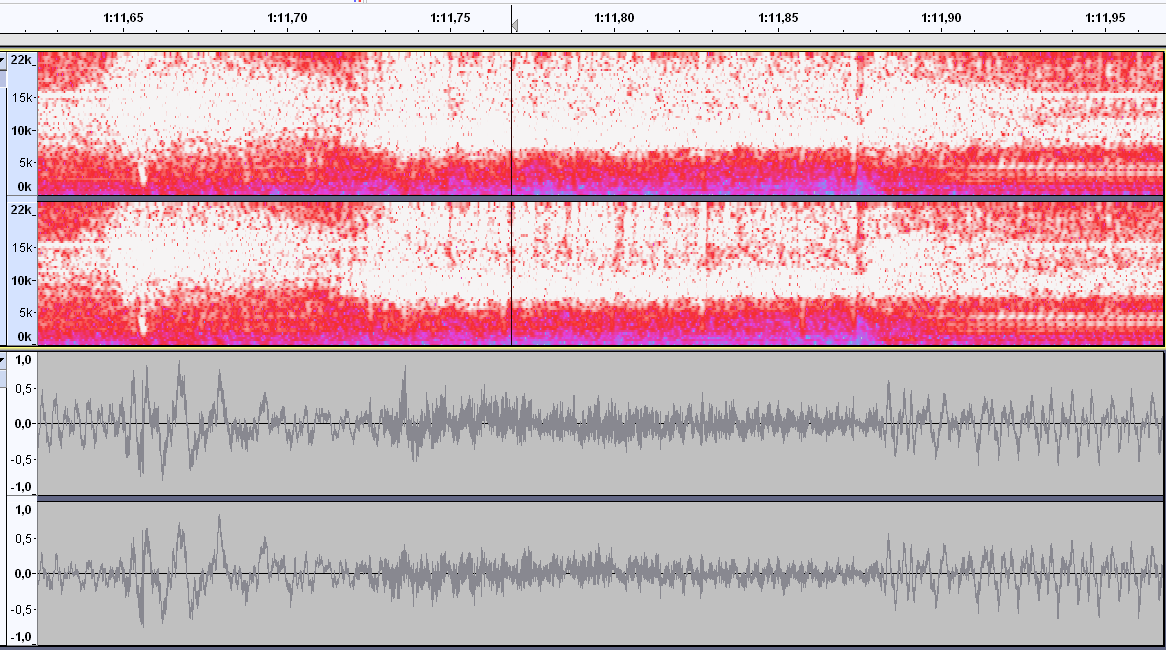Click the divider between the spectrogram channels
1166x650 pixels.
(x=600, y=199)
